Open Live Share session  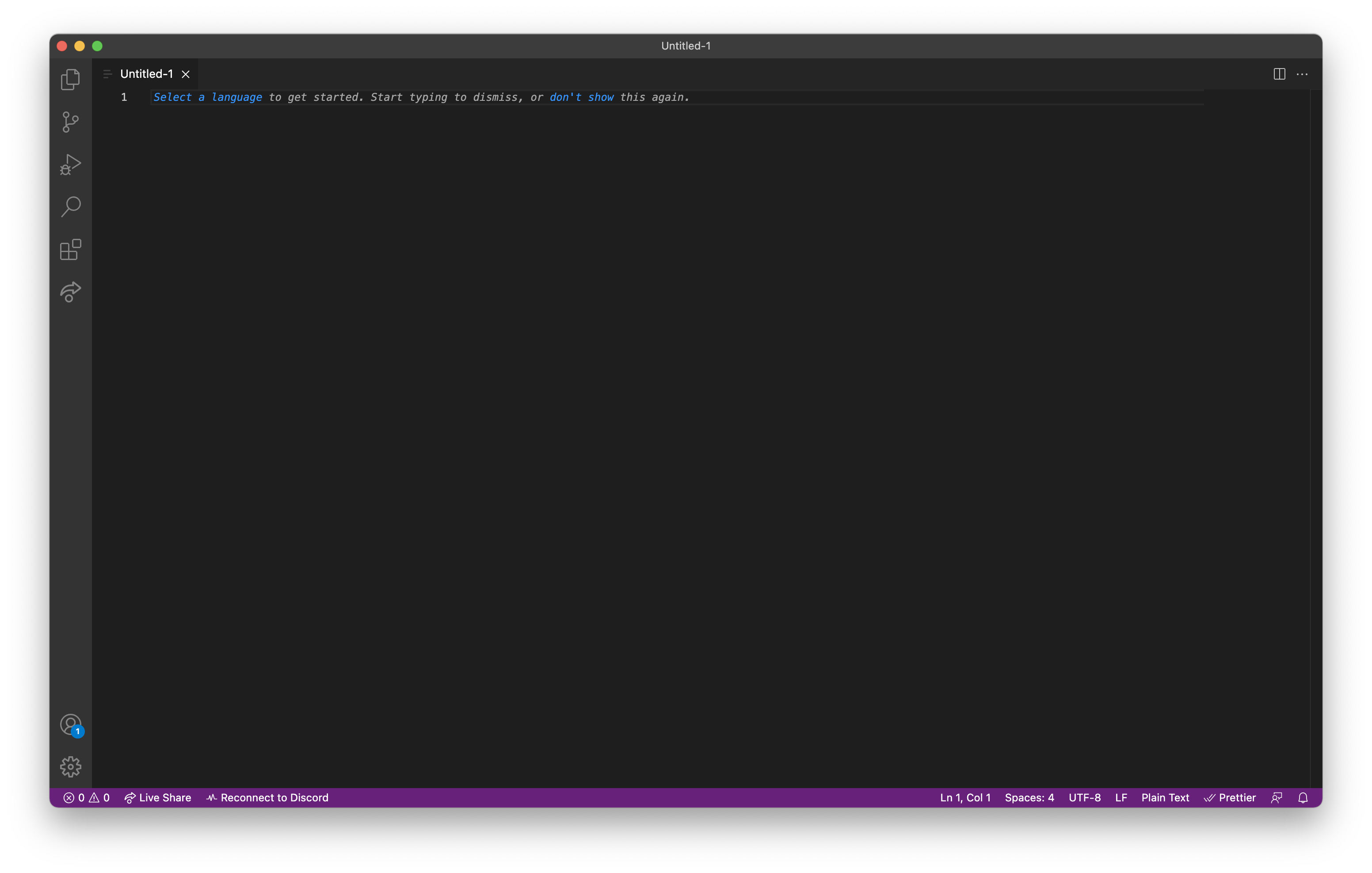click(x=157, y=797)
